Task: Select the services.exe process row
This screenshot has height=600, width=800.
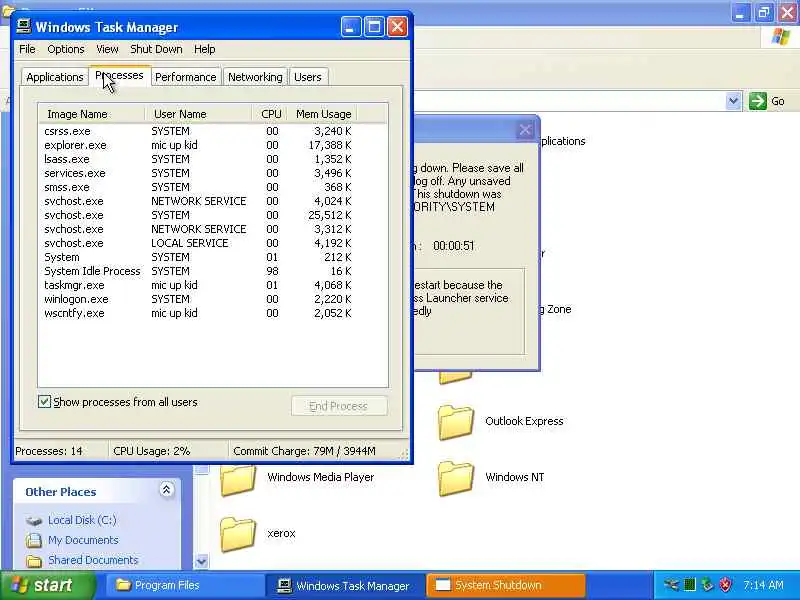Action: point(198,173)
